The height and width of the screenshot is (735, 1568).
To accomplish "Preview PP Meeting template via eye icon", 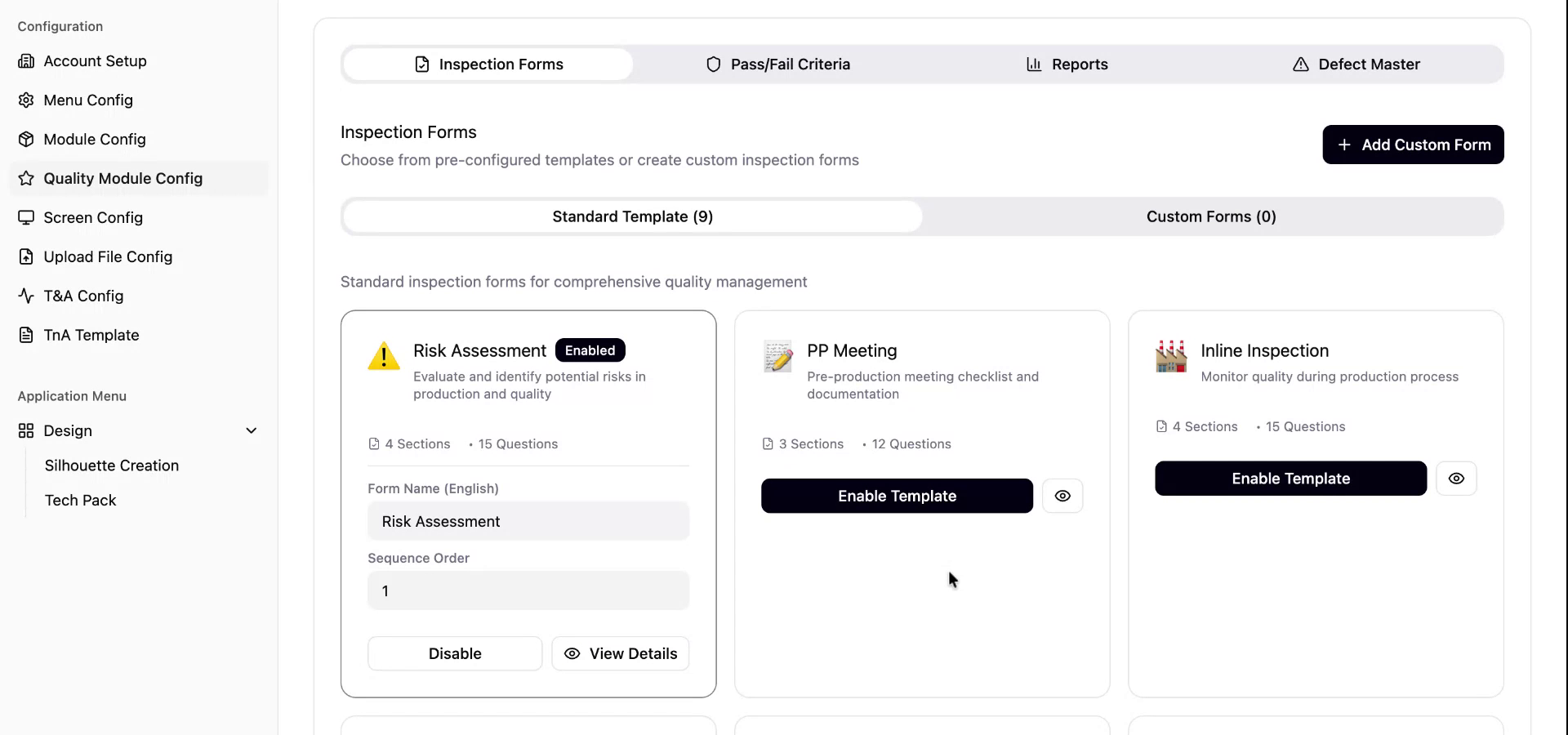I will pos(1062,496).
